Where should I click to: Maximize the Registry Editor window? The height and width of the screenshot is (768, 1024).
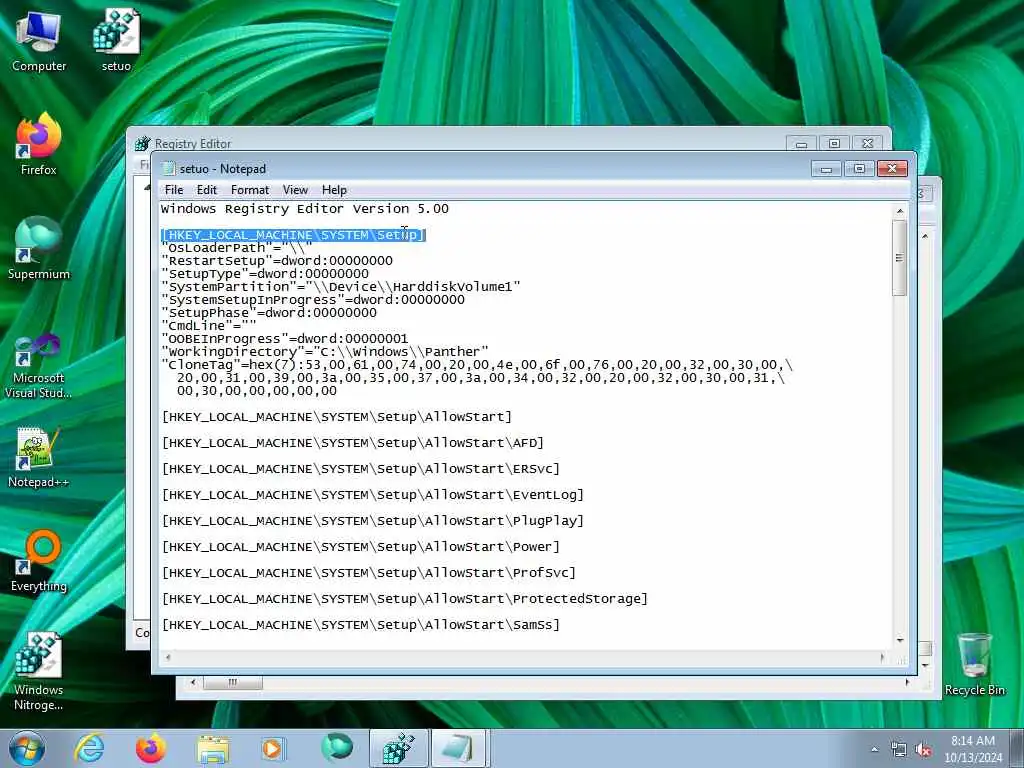(x=834, y=143)
